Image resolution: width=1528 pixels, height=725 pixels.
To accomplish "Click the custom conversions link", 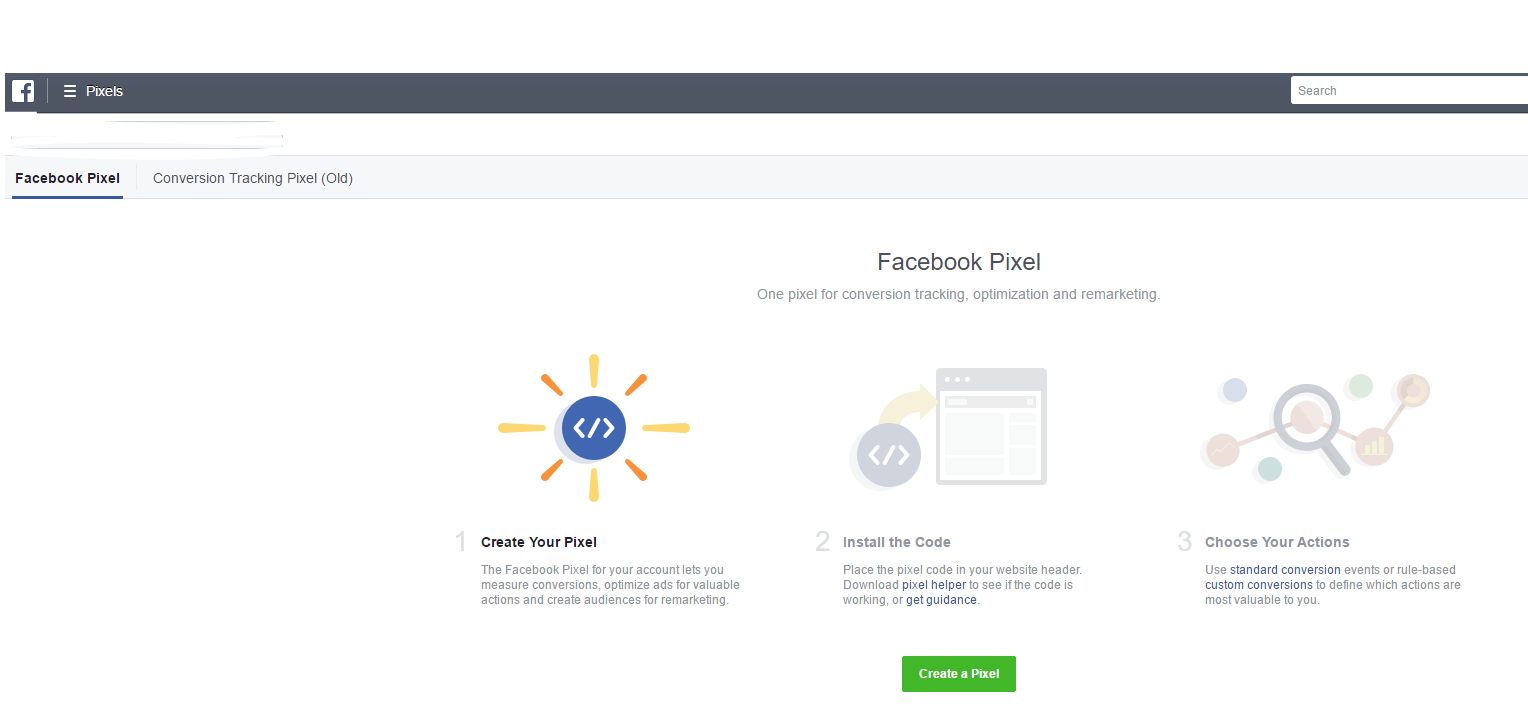I will coord(1258,584).
